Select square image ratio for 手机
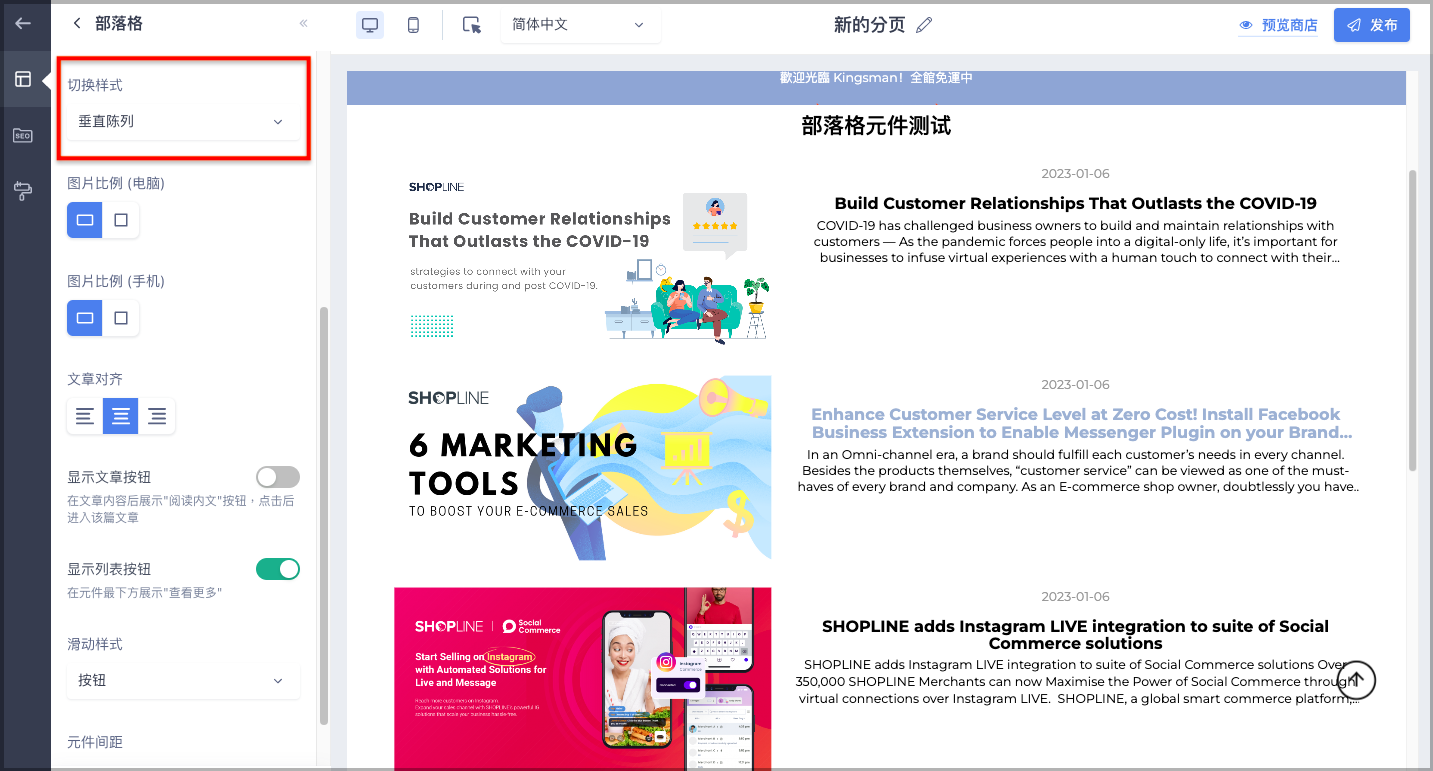 point(121,318)
